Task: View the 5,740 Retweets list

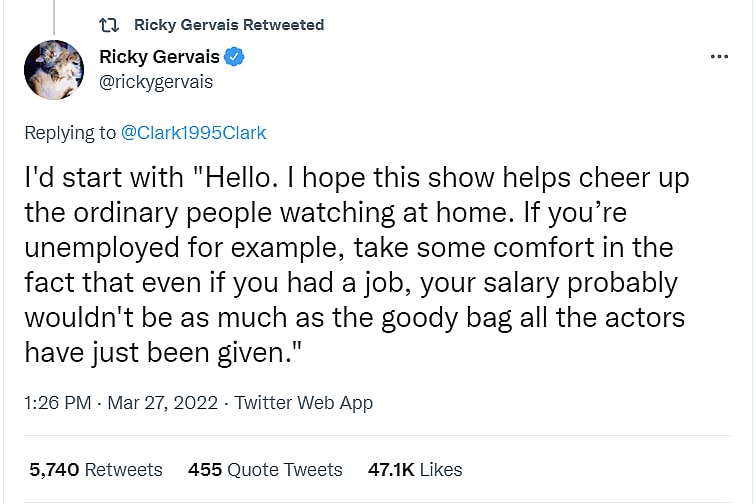Action: point(95,469)
